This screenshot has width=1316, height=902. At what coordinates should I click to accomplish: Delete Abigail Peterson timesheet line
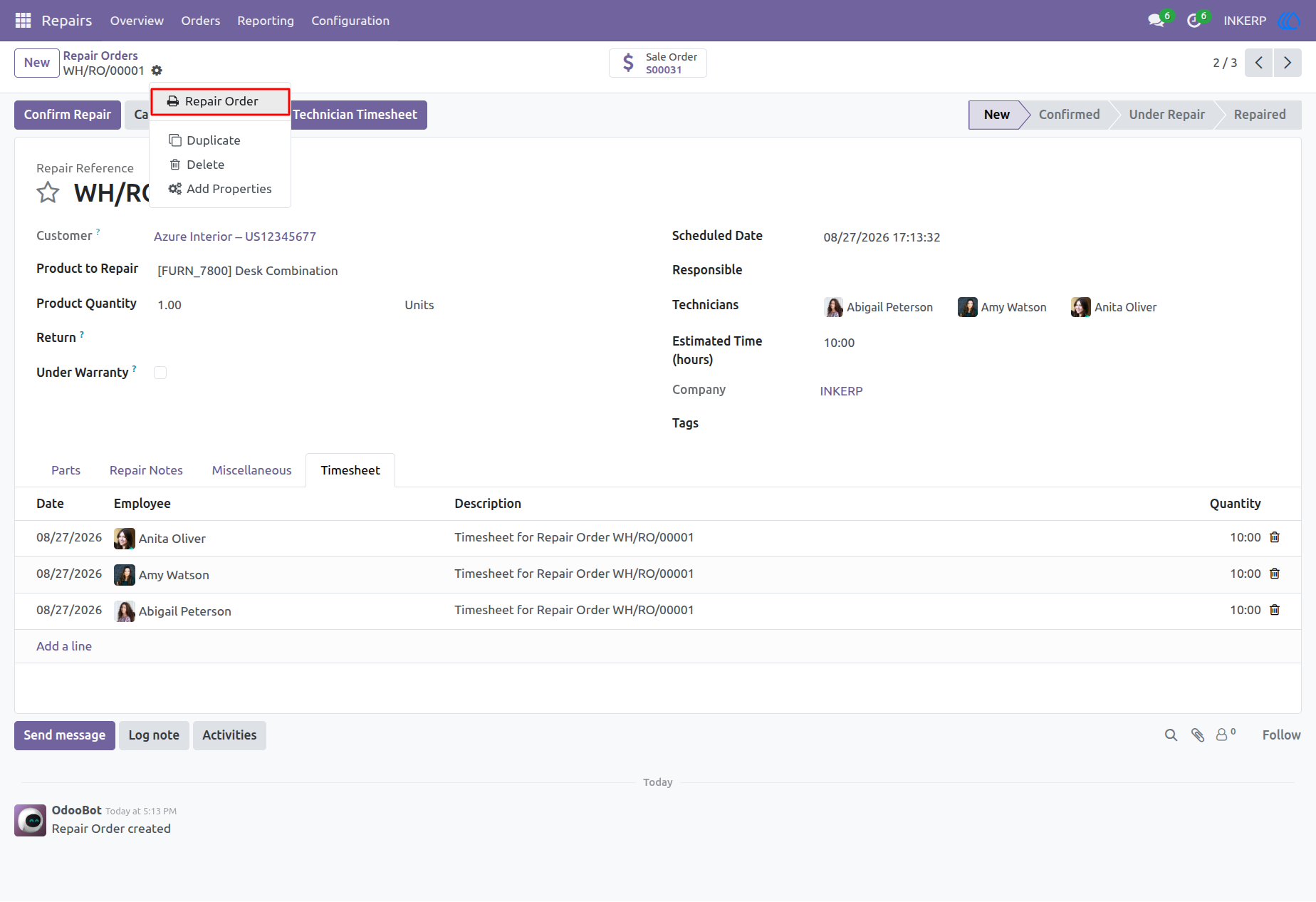pyautogui.click(x=1275, y=611)
